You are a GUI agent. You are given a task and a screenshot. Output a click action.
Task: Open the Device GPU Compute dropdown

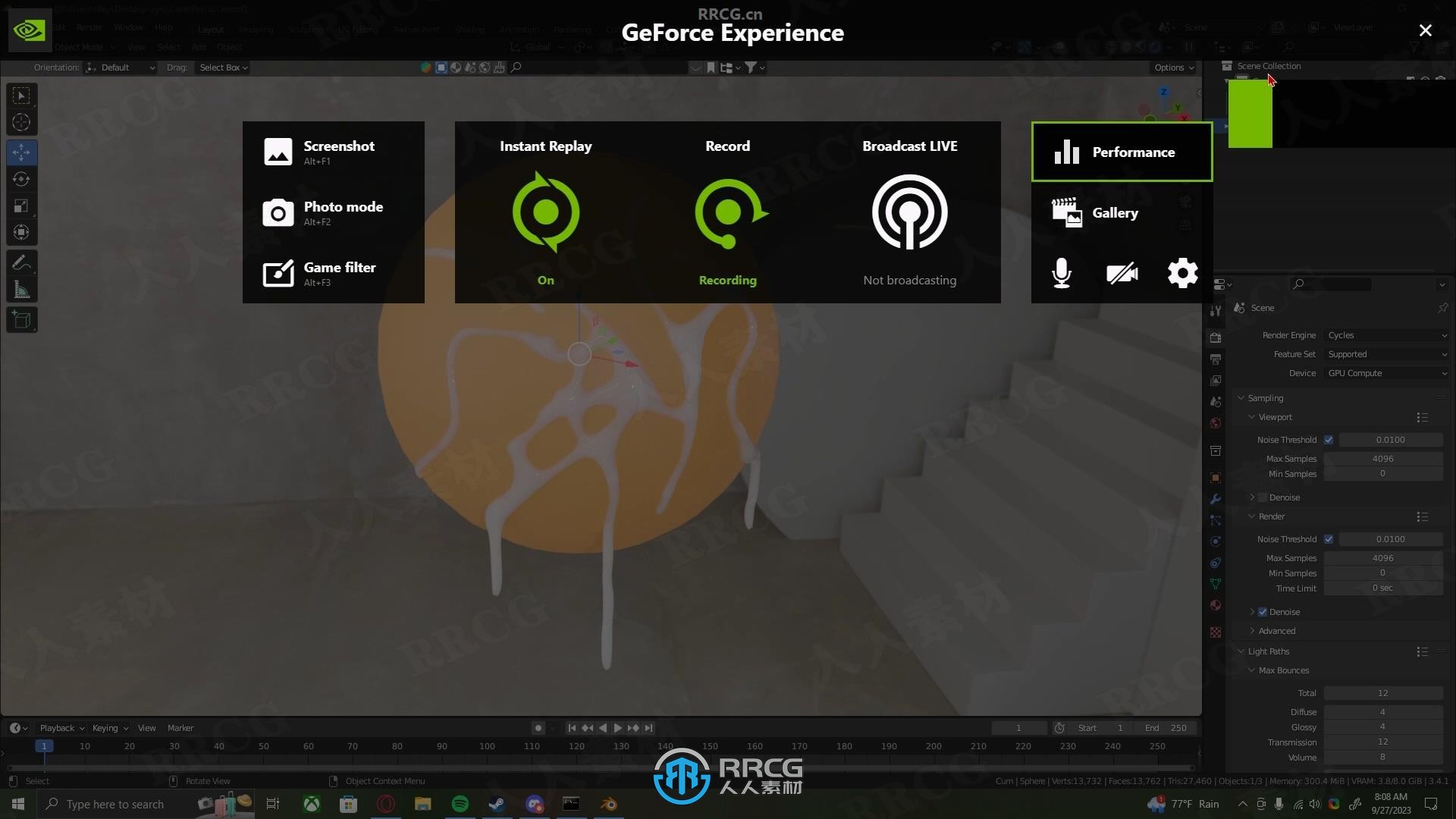pos(1386,373)
